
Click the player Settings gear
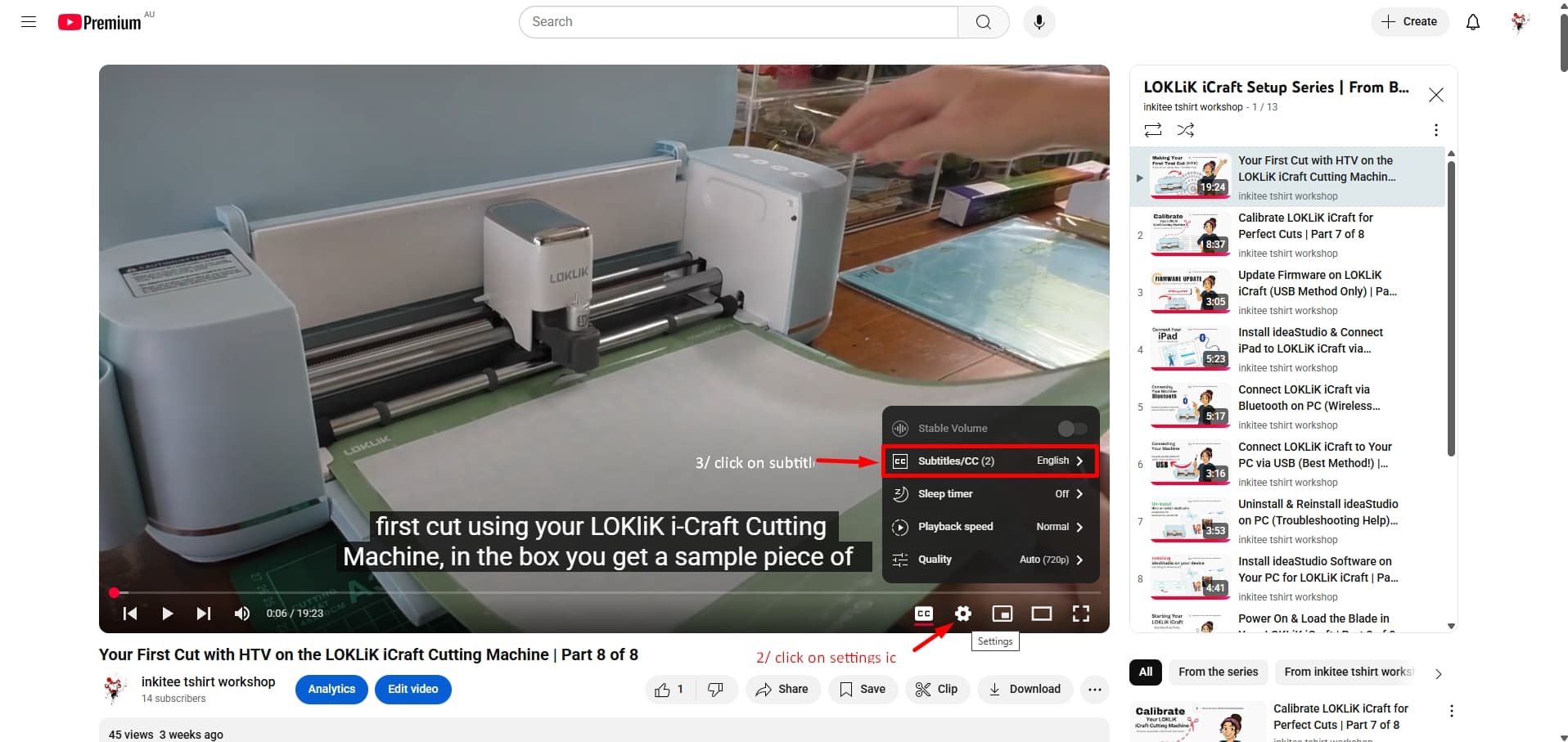point(963,614)
